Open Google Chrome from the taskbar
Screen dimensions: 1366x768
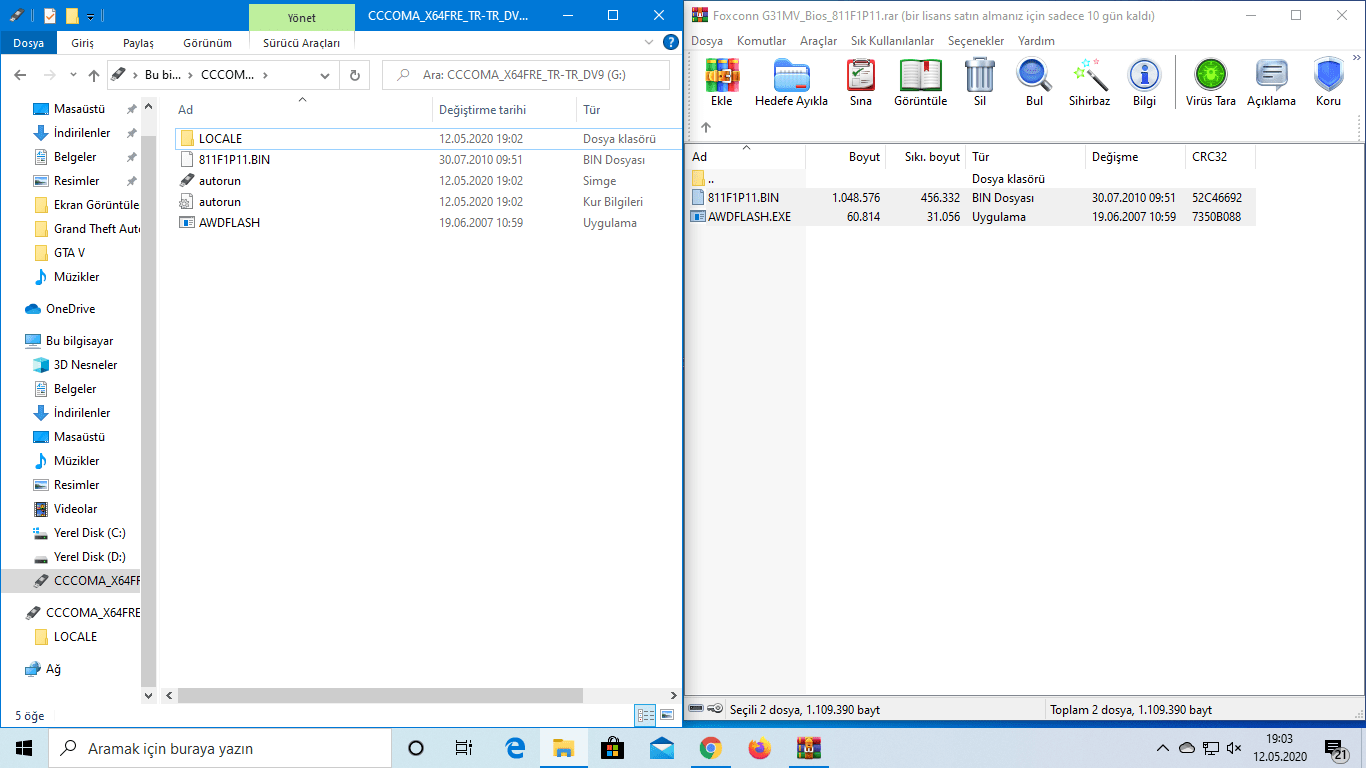coord(710,748)
